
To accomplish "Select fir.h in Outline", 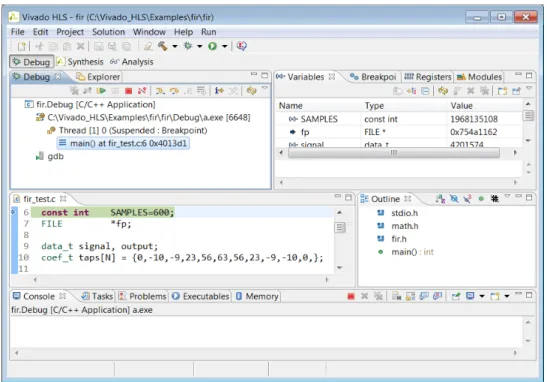I will 399,239.
